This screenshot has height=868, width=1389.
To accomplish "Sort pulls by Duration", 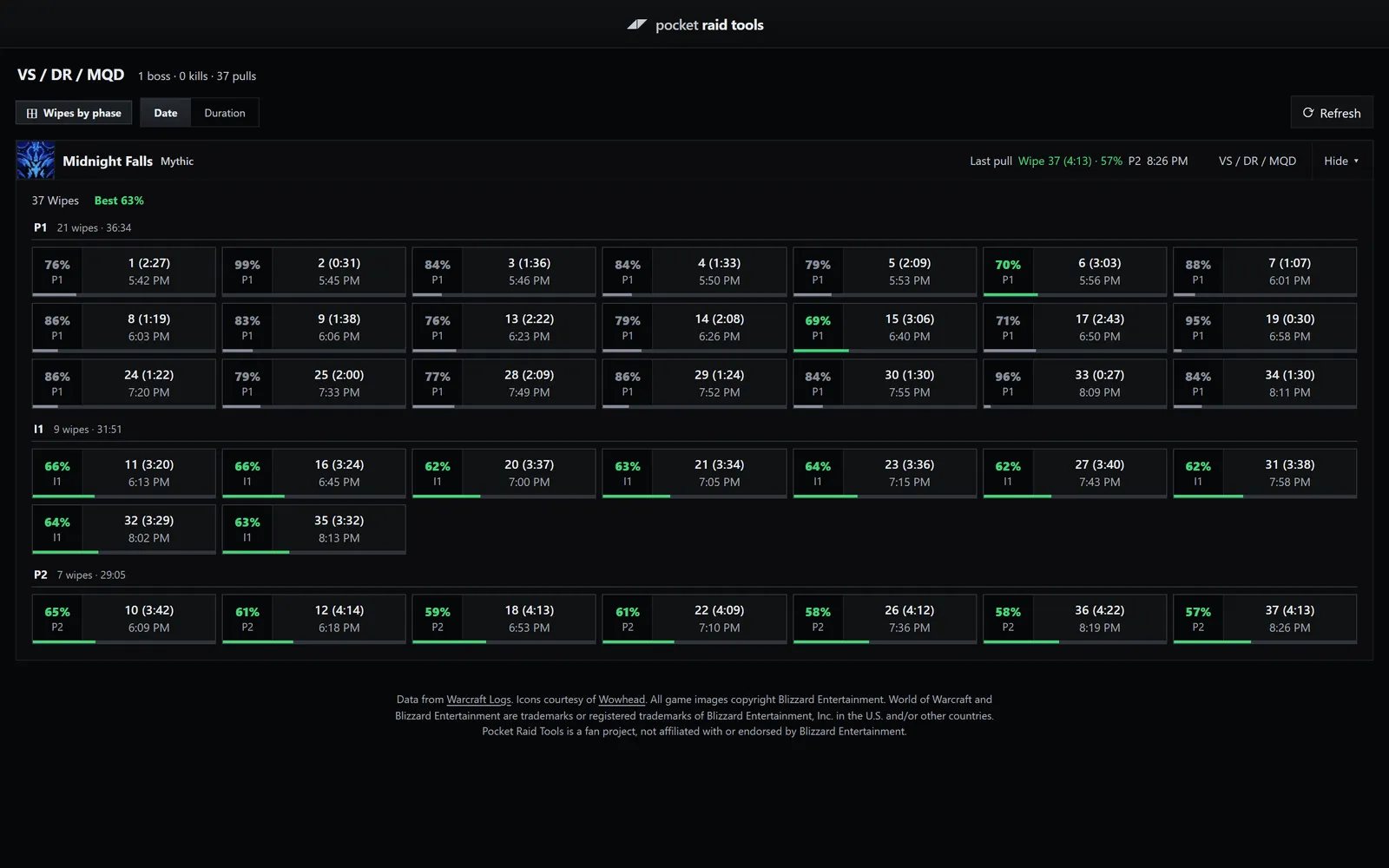I will pyautogui.click(x=225, y=113).
